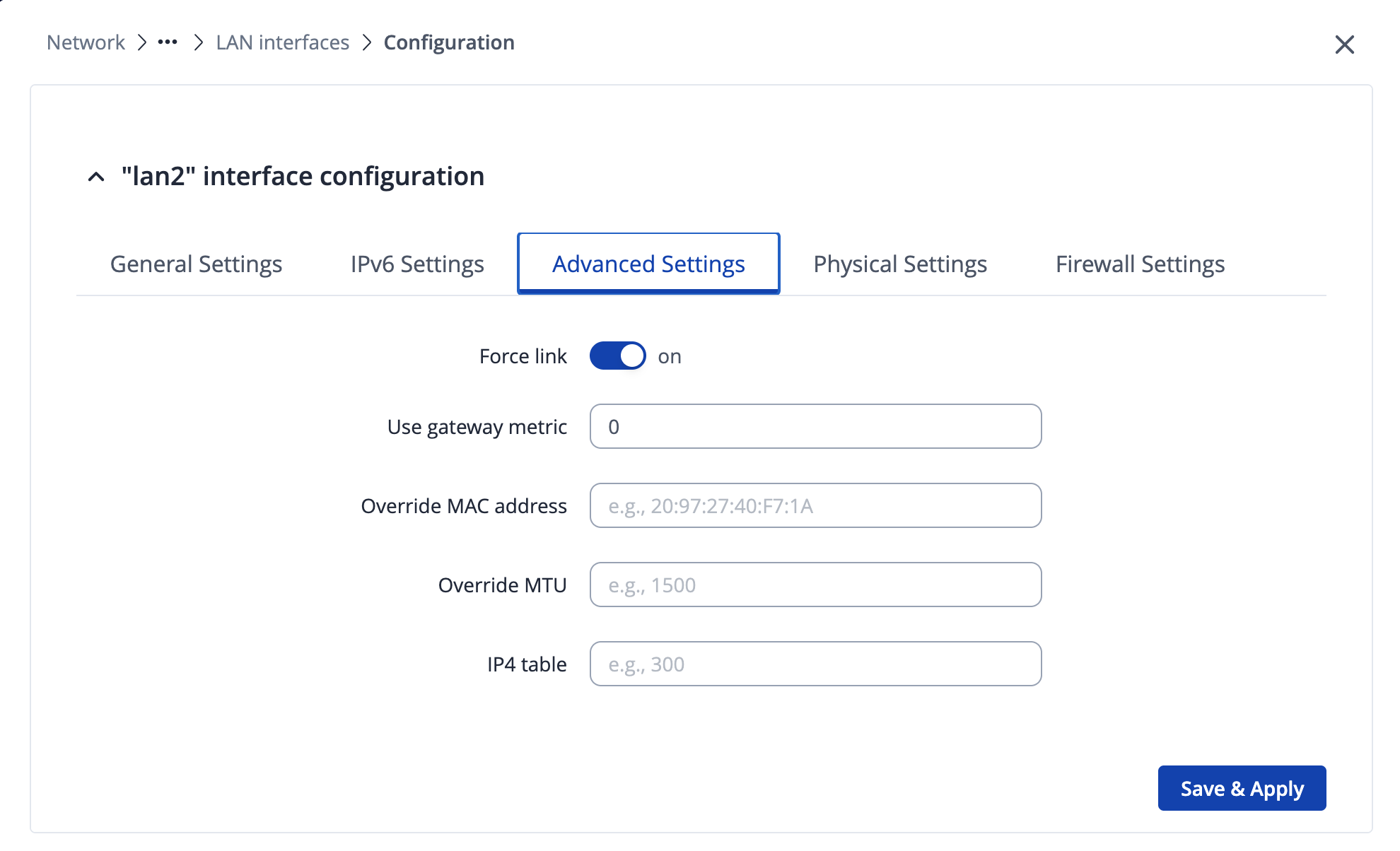Click into the Override MTU field
The height and width of the screenshot is (851, 1400).
click(815, 585)
